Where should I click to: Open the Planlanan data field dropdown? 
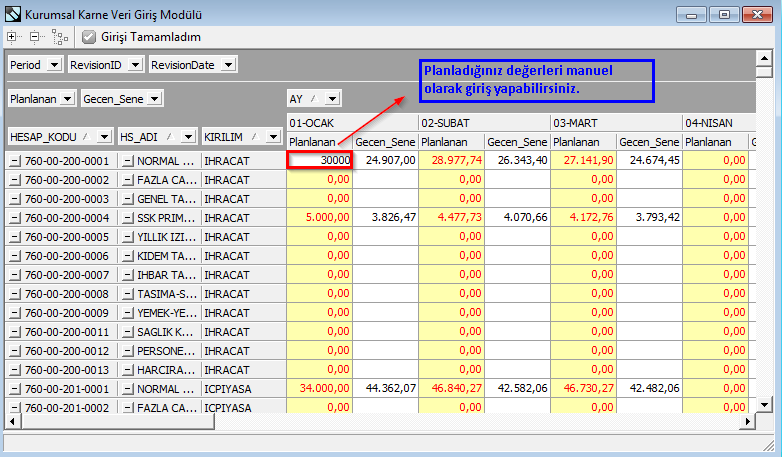pyautogui.click(x=67, y=99)
